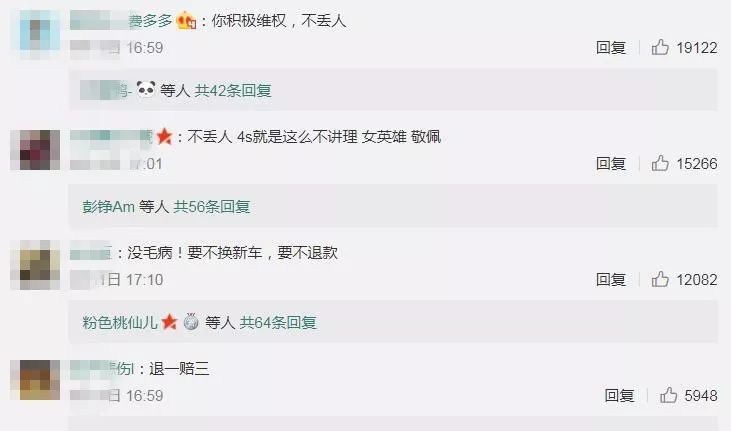Reply to the 退一赔三 comment
Screen dimensions: 731x431
(619, 396)
